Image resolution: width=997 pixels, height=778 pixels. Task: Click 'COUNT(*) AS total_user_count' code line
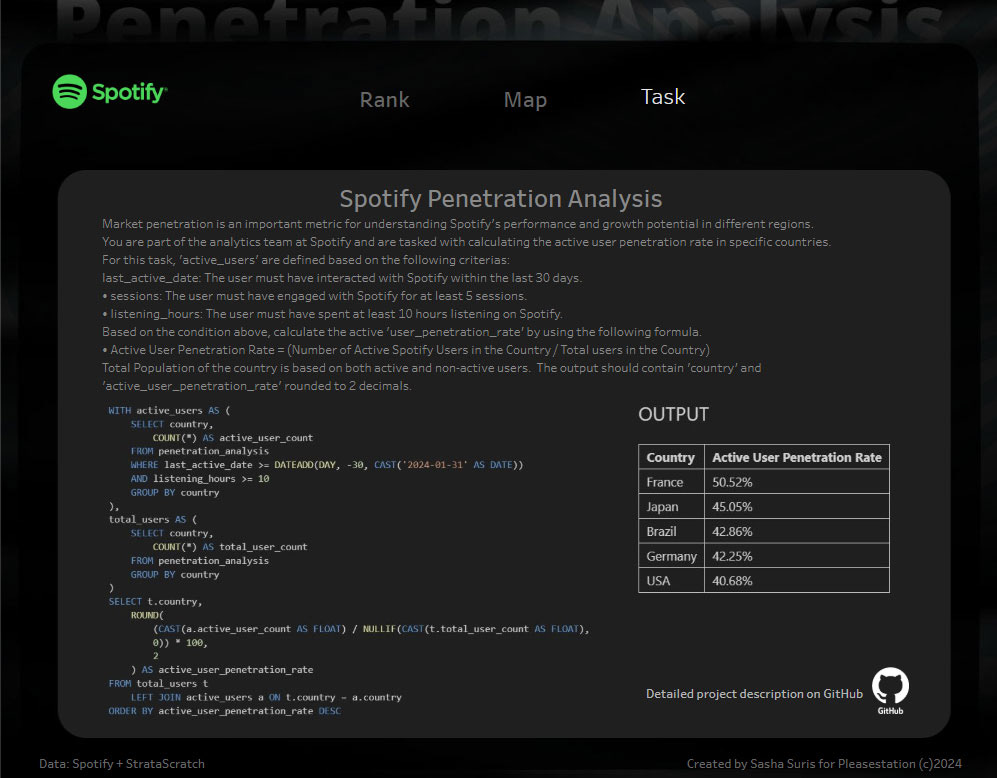pyautogui.click(x=230, y=547)
